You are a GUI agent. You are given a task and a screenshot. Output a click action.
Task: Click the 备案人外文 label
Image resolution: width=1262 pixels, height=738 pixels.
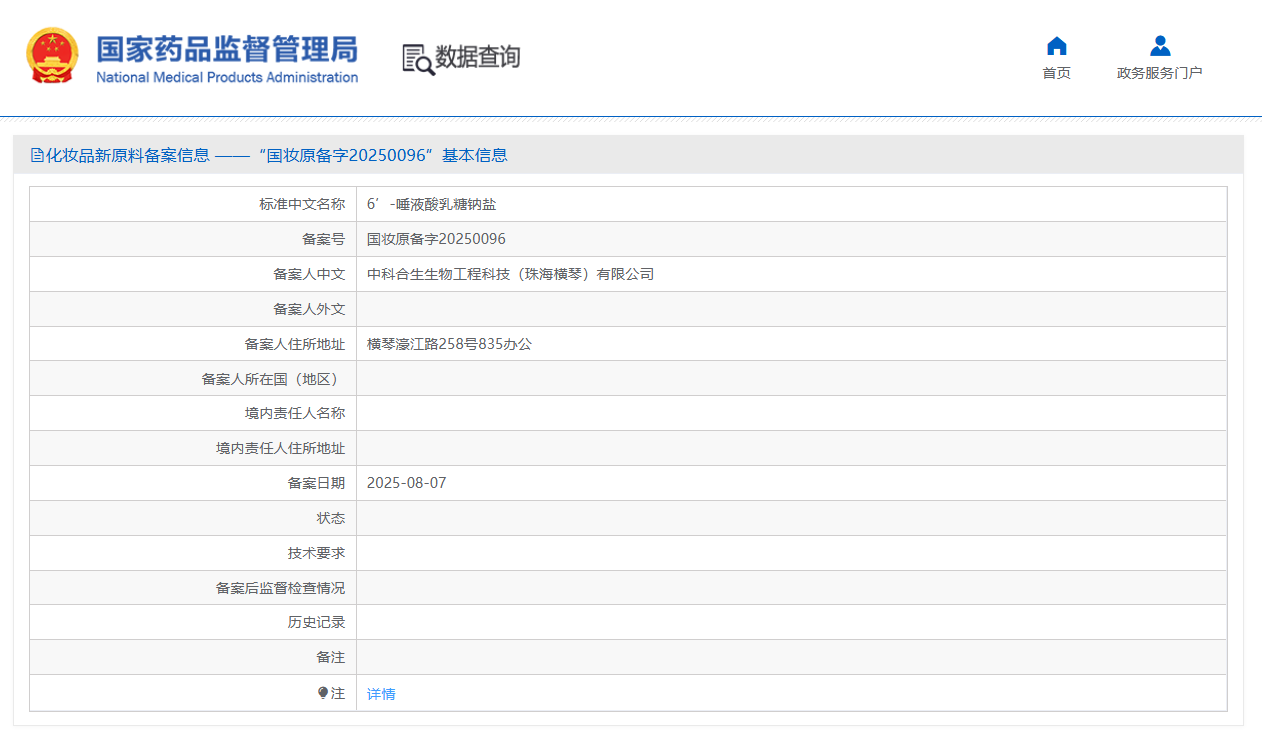(x=309, y=309)
